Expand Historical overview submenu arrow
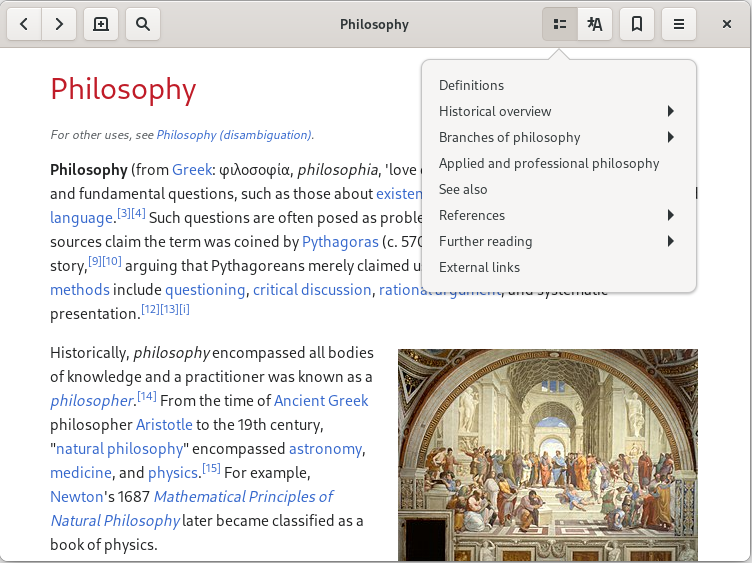Image resolution: width=752 pixels, height=563 pixels. pyautogui.click(x=671, y=111)
